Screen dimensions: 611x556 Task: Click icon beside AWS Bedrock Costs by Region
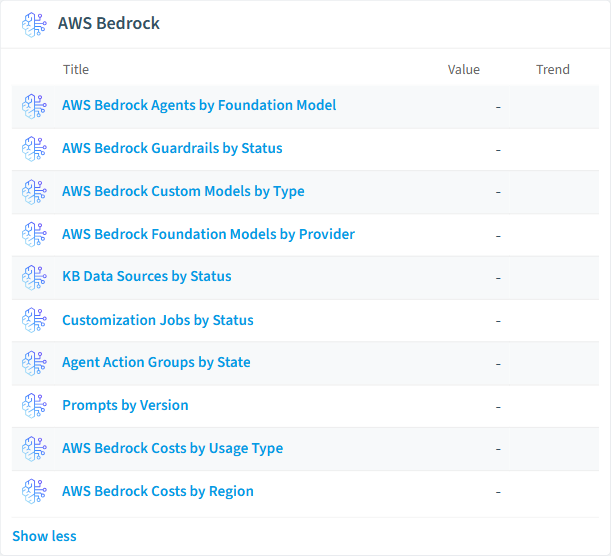34,492
